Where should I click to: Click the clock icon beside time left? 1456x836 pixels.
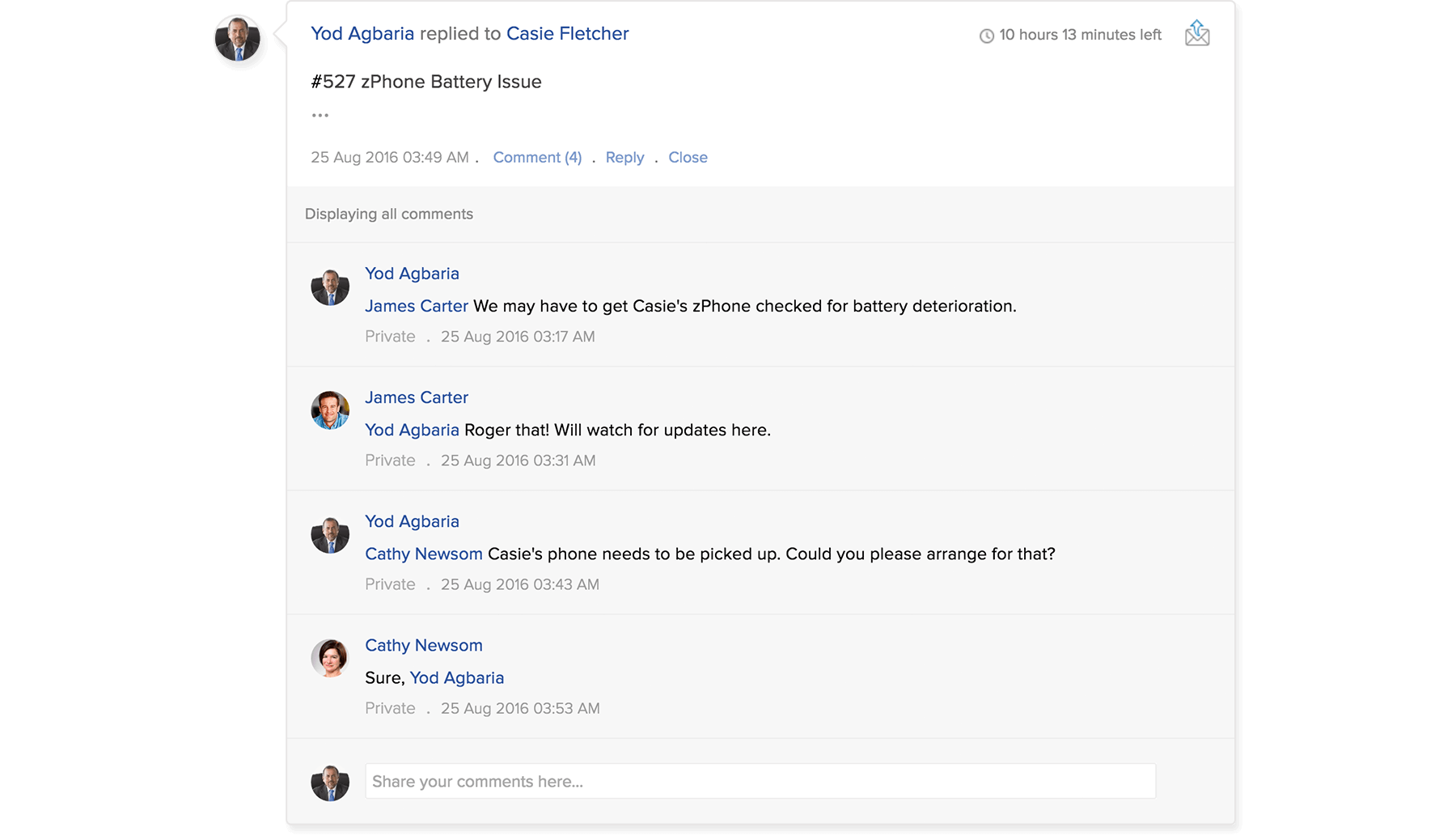pos(986,36)
